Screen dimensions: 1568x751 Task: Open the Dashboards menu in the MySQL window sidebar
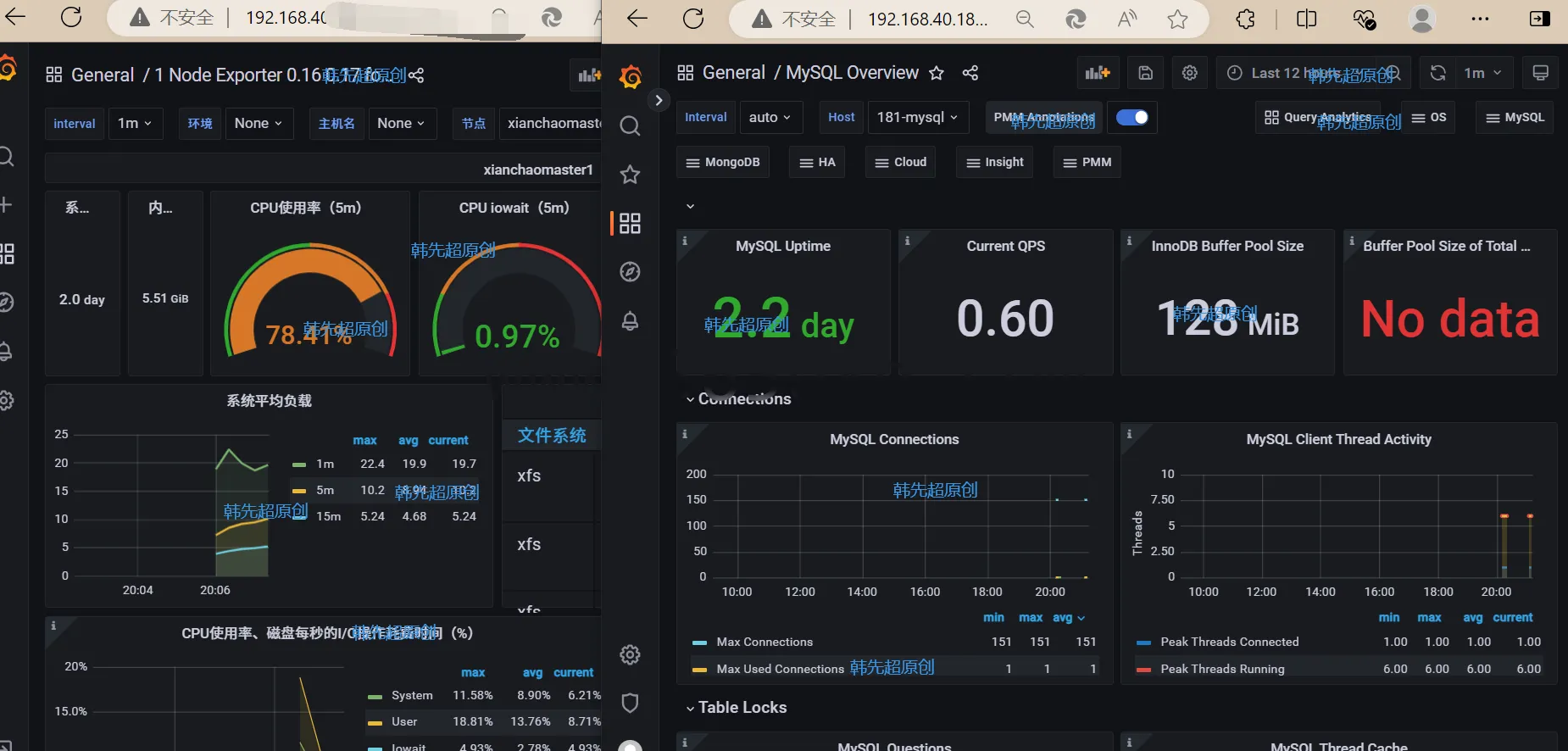coord(630,223)
